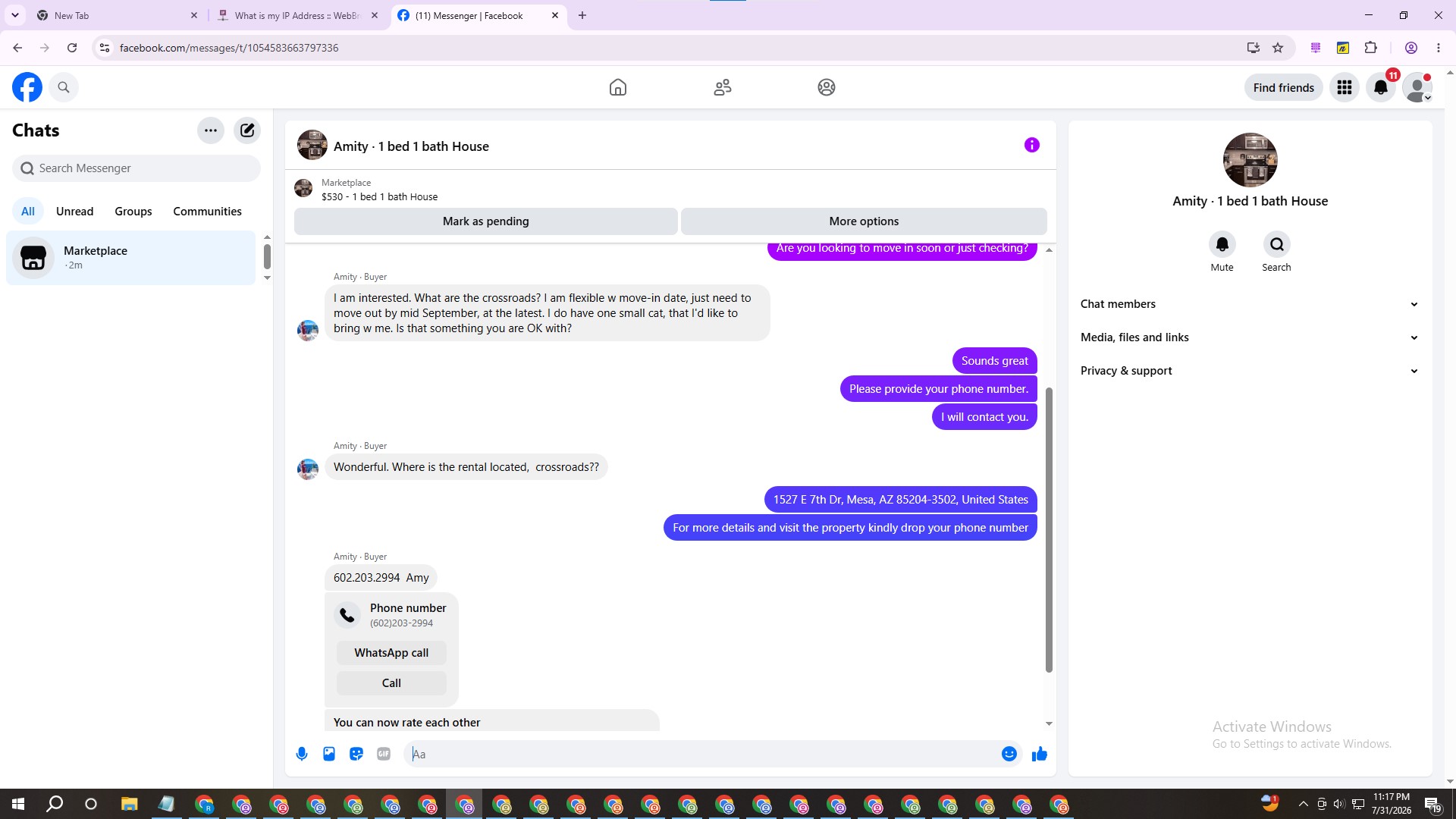Viewport: 1456px width, 819px height.
Task: Search in conversation magnifier icon
Action: point(1277,244)
